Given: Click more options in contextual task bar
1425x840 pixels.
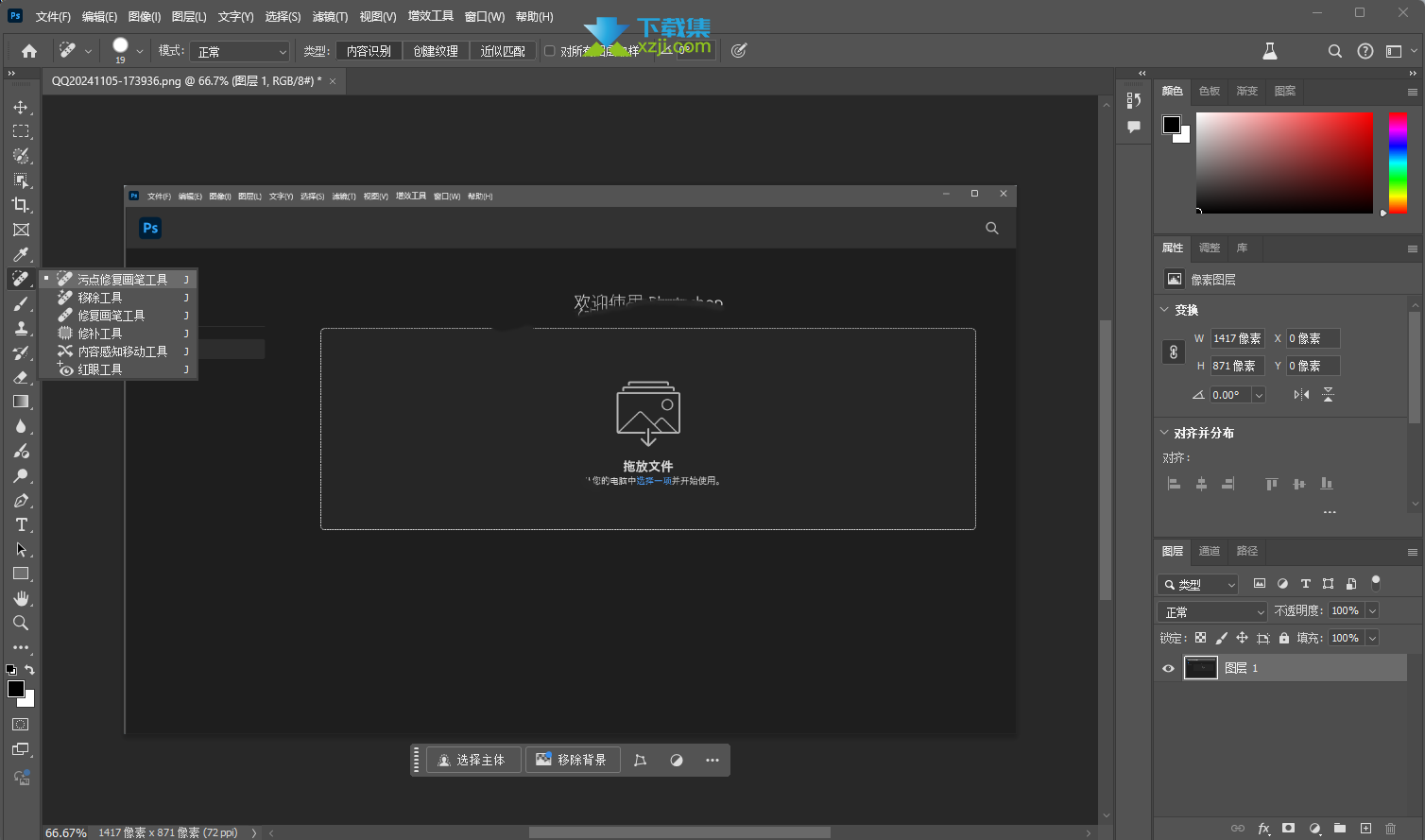Looking at the screenshot, I should pyautogui.click(x=712, y=760).
